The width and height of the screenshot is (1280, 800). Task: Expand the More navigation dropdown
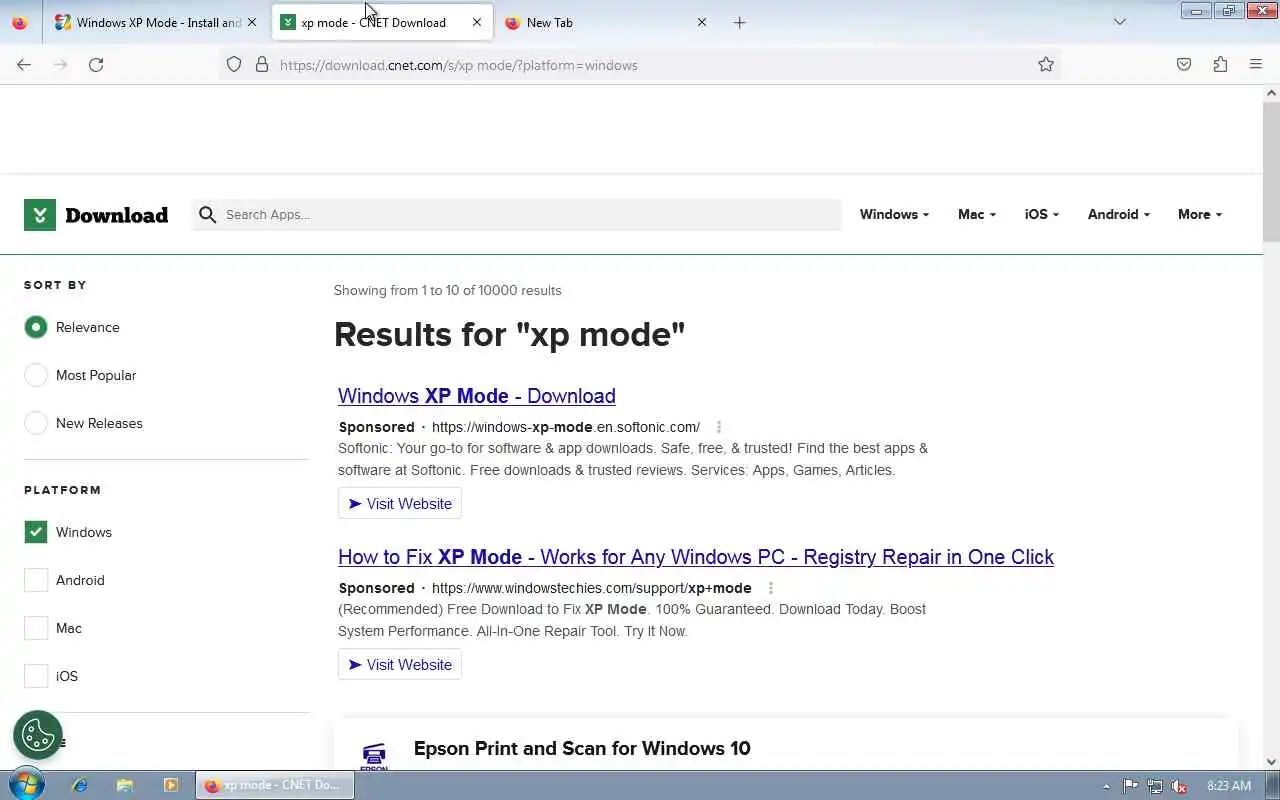coord(1199,214)
